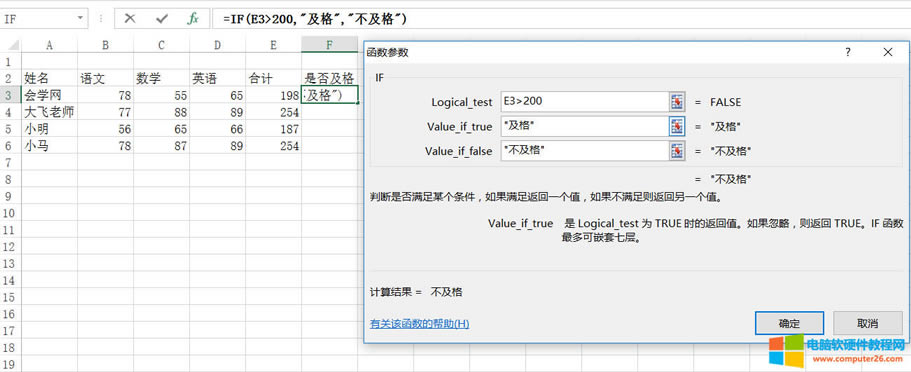
Task: Select the 是否及格 header cell
Action: [x=329, y=78]
